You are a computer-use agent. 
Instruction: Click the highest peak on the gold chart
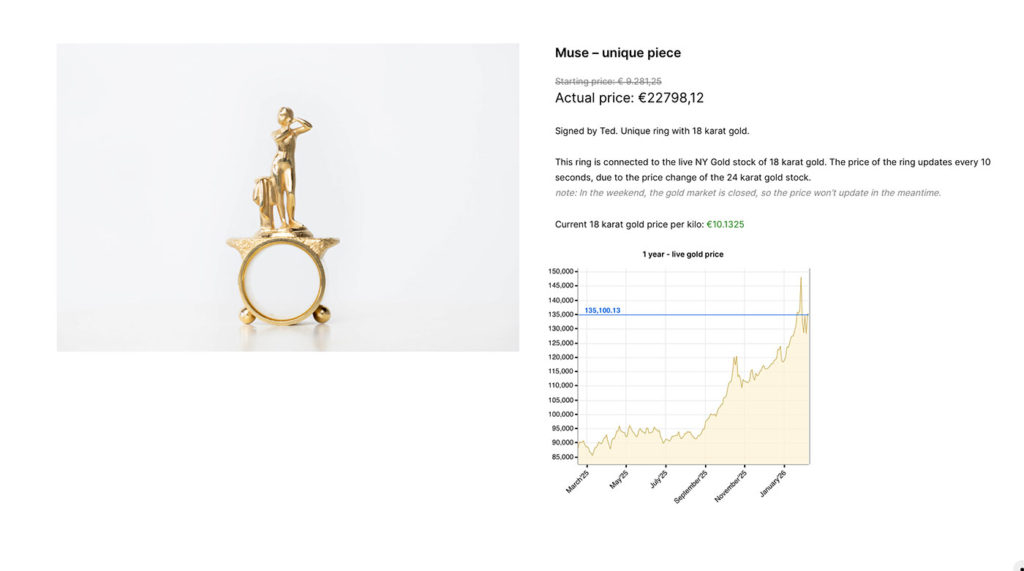[800, 277]
